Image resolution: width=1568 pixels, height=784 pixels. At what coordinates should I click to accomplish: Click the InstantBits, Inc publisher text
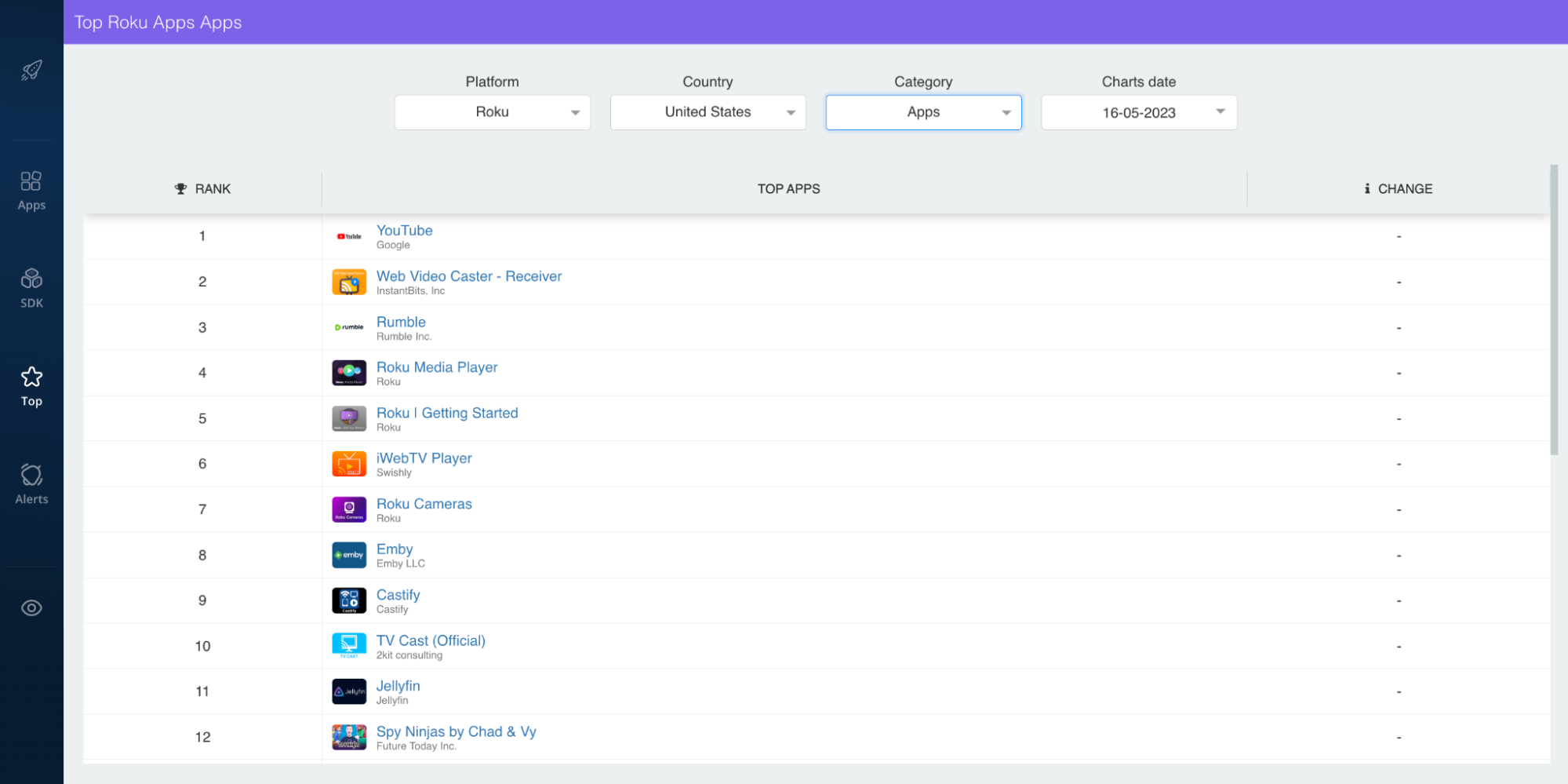[x=410, y=291]
